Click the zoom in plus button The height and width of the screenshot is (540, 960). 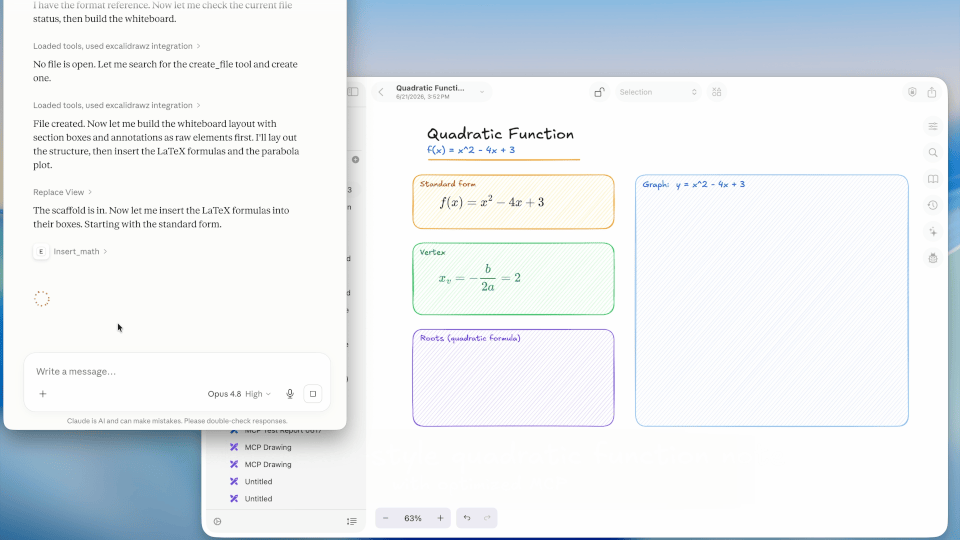pos(440,518)
